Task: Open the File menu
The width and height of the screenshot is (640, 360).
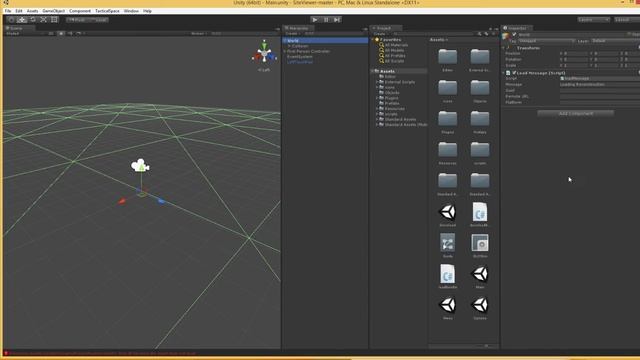Action: 8,11
